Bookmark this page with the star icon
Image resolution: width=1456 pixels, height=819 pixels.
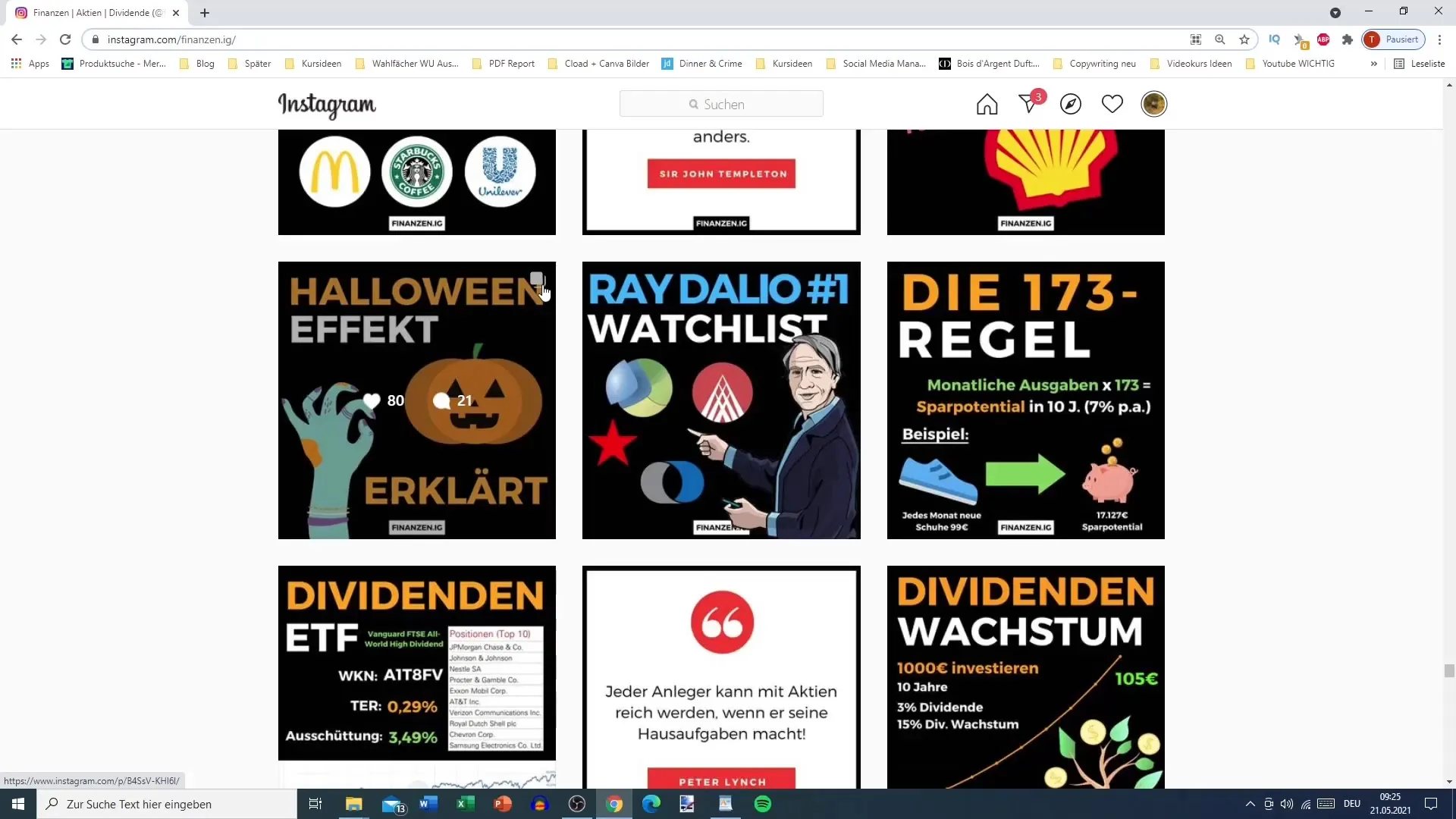pos(1244,39)
